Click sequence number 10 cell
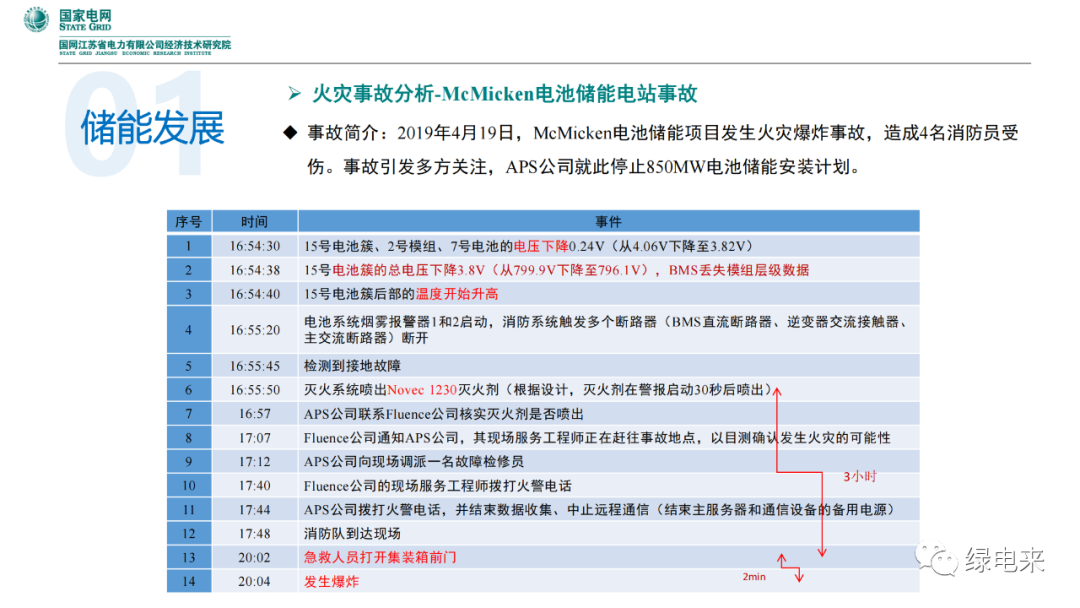 click(189, 486)
